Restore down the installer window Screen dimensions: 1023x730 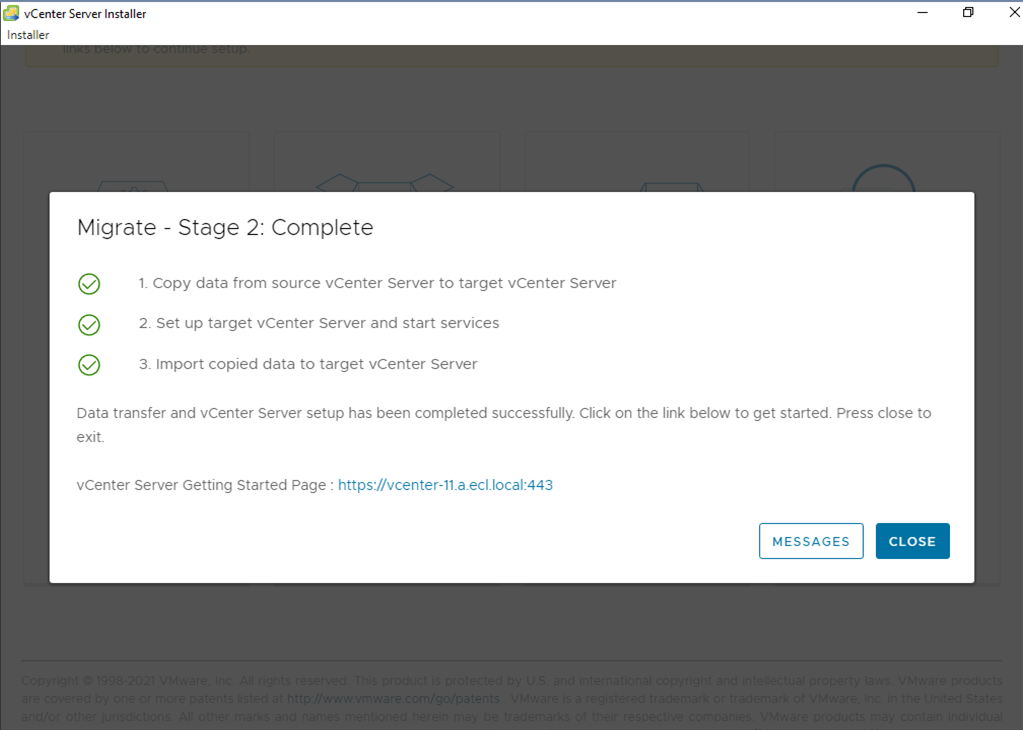point(968,12)
